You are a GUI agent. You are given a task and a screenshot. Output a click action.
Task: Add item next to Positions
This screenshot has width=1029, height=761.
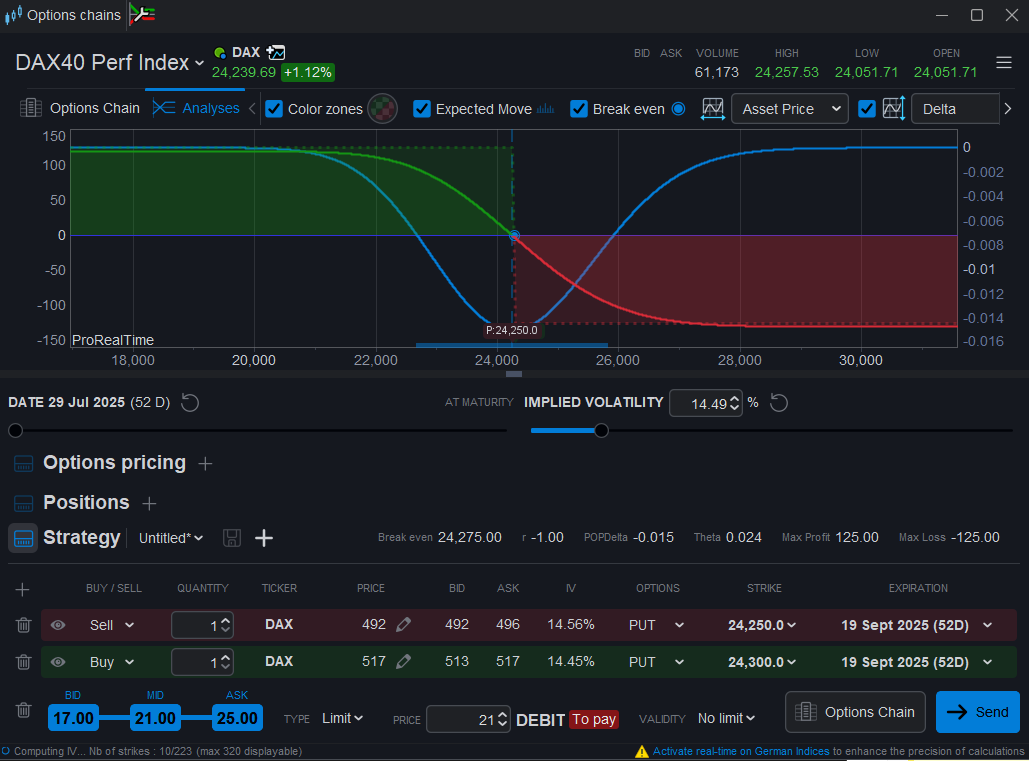(150, 503)
